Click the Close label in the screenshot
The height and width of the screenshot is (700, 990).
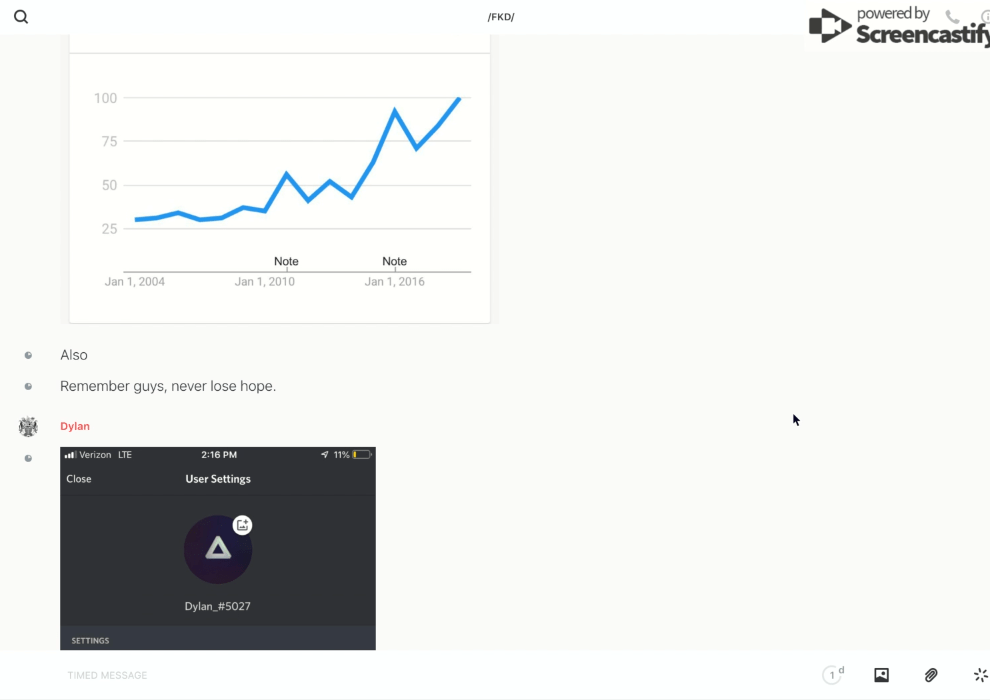pyautogui.click(x=79, y=479)
